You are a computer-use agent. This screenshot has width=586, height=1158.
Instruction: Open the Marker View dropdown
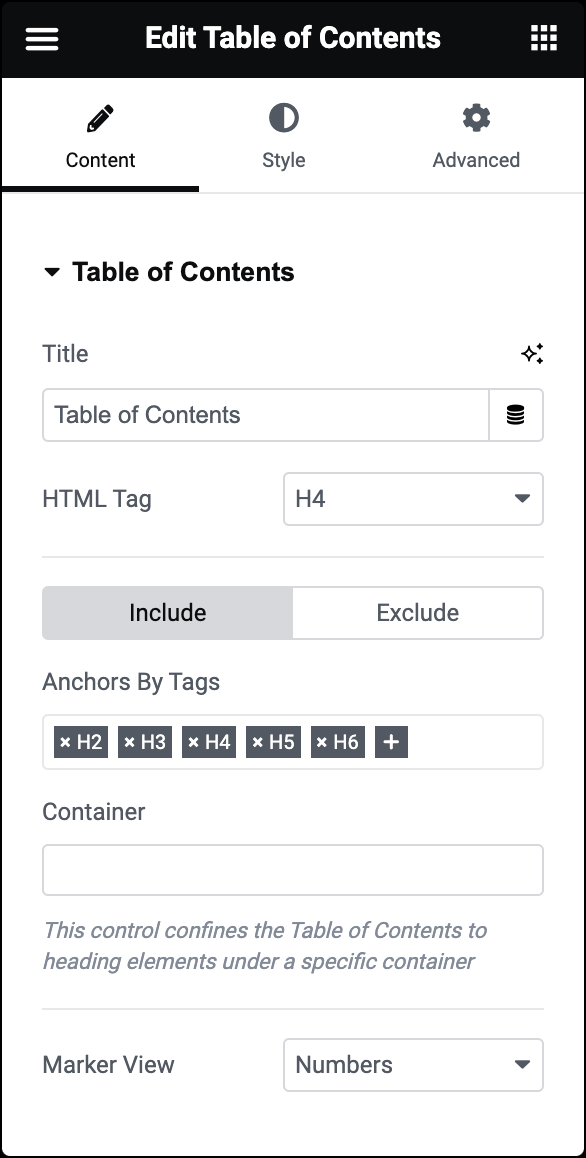414,1065
